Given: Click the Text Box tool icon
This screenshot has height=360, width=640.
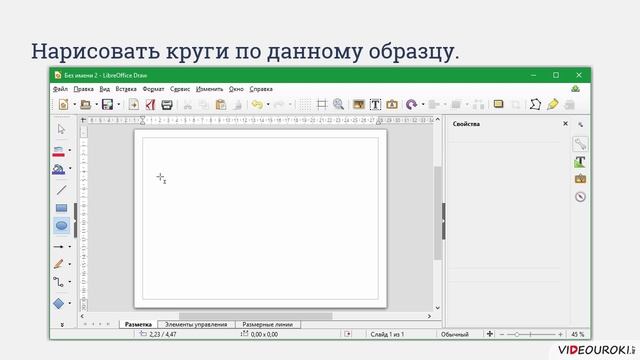Looking at the screenshot, I should 375,104.
